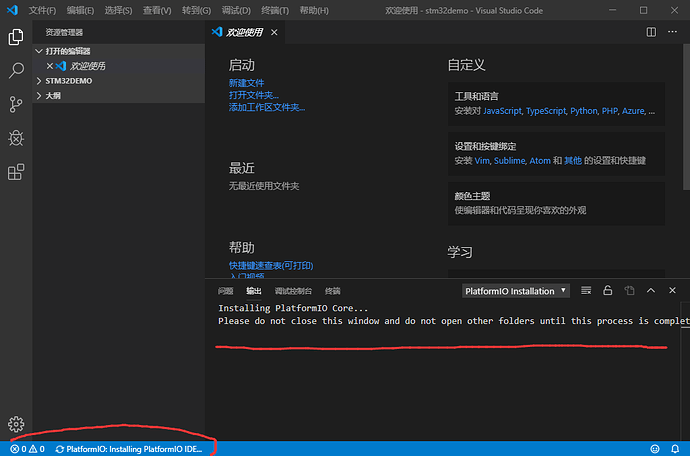Screen dimensions: 690x456
Task: Close the 欢迎使用 editor tab
Action: coord(274,32)
